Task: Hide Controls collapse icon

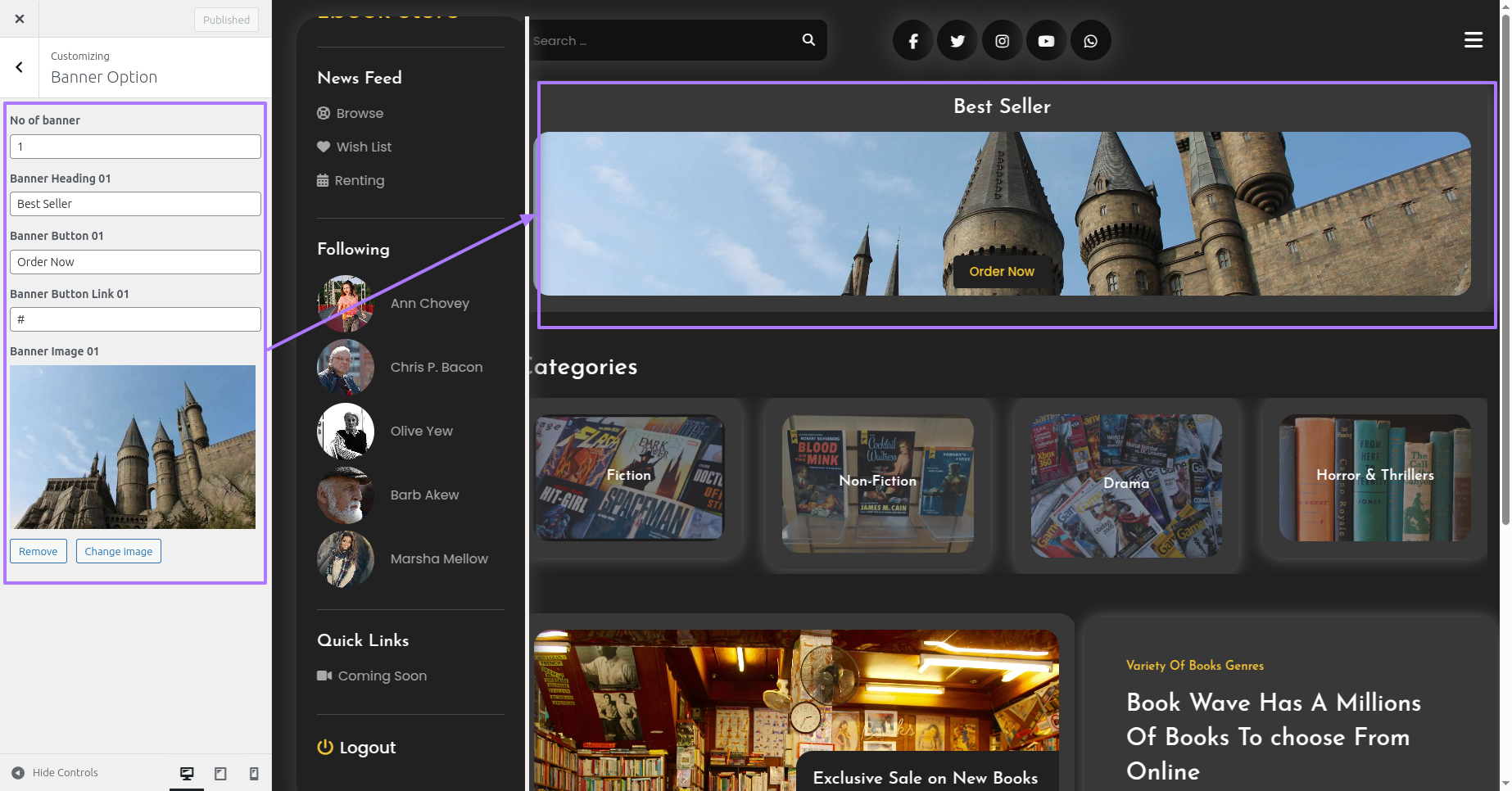Action: (18, 772)
